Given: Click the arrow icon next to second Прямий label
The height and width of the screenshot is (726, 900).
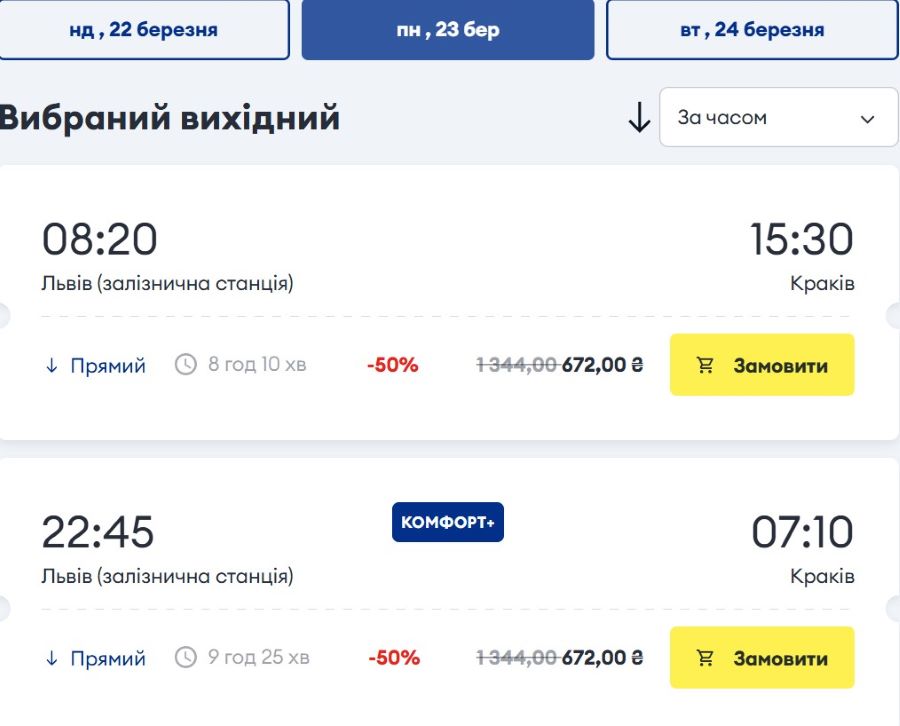Looking at the screenshot, I should (x=50, y=658).
